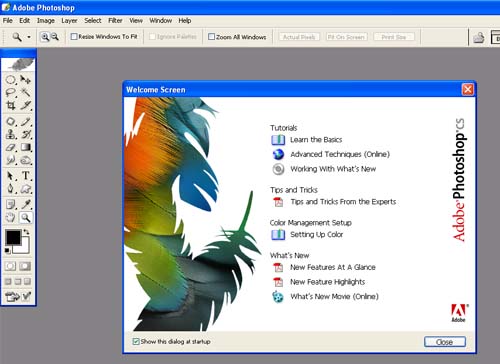The width and height of the screenshot is (500, 364).
Task: Open the Help menu
Action: [184, 21]
